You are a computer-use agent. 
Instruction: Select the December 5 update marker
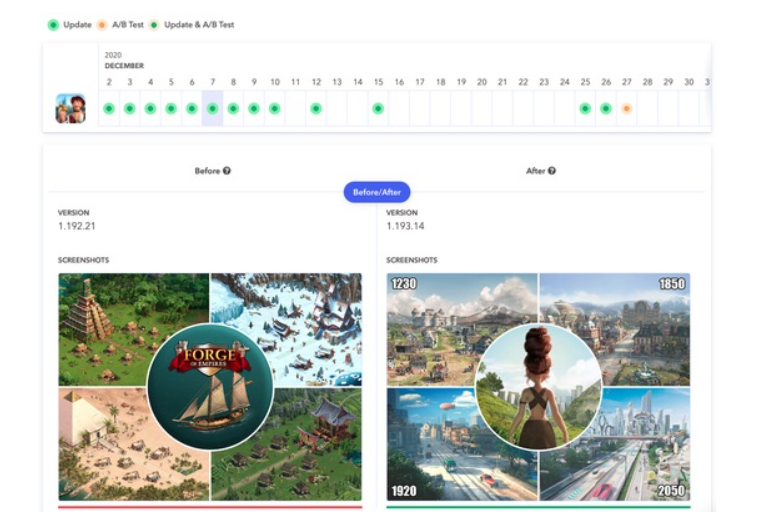pyautogui.click(x=171, y=108)
